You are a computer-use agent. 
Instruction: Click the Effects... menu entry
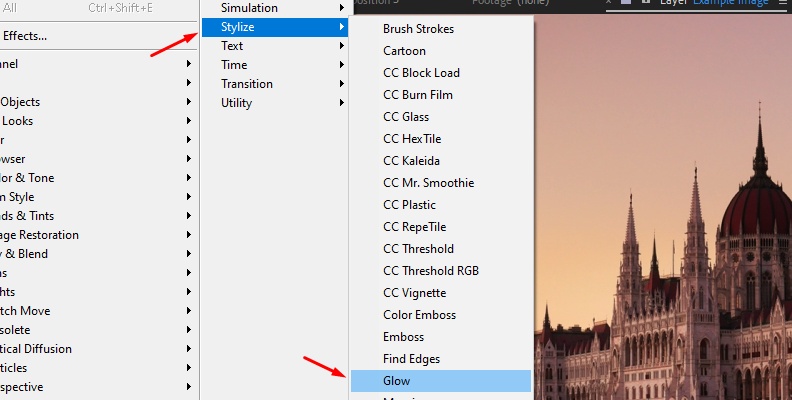pos(24,37)
